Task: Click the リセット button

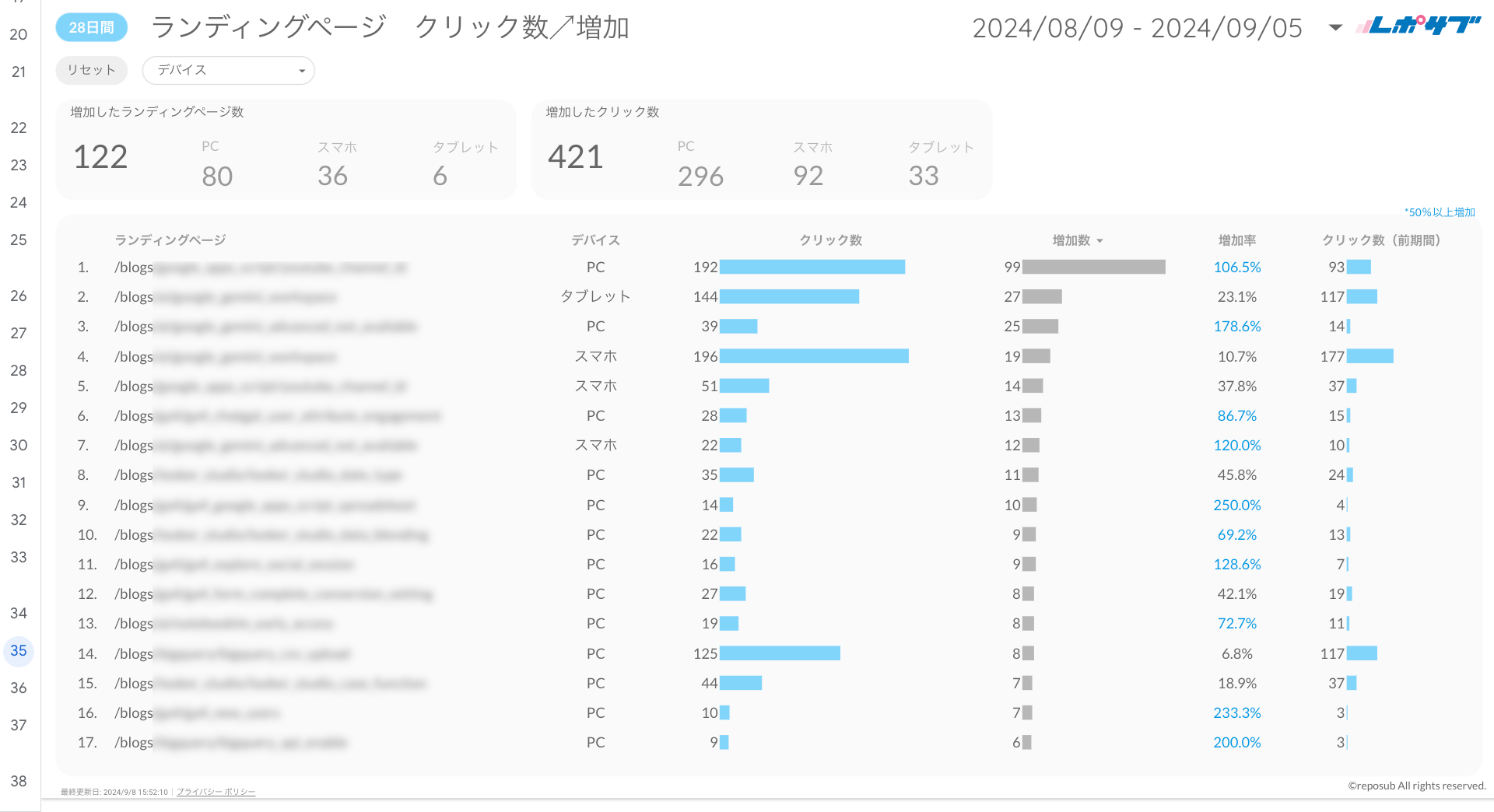Action: point(91,70)
